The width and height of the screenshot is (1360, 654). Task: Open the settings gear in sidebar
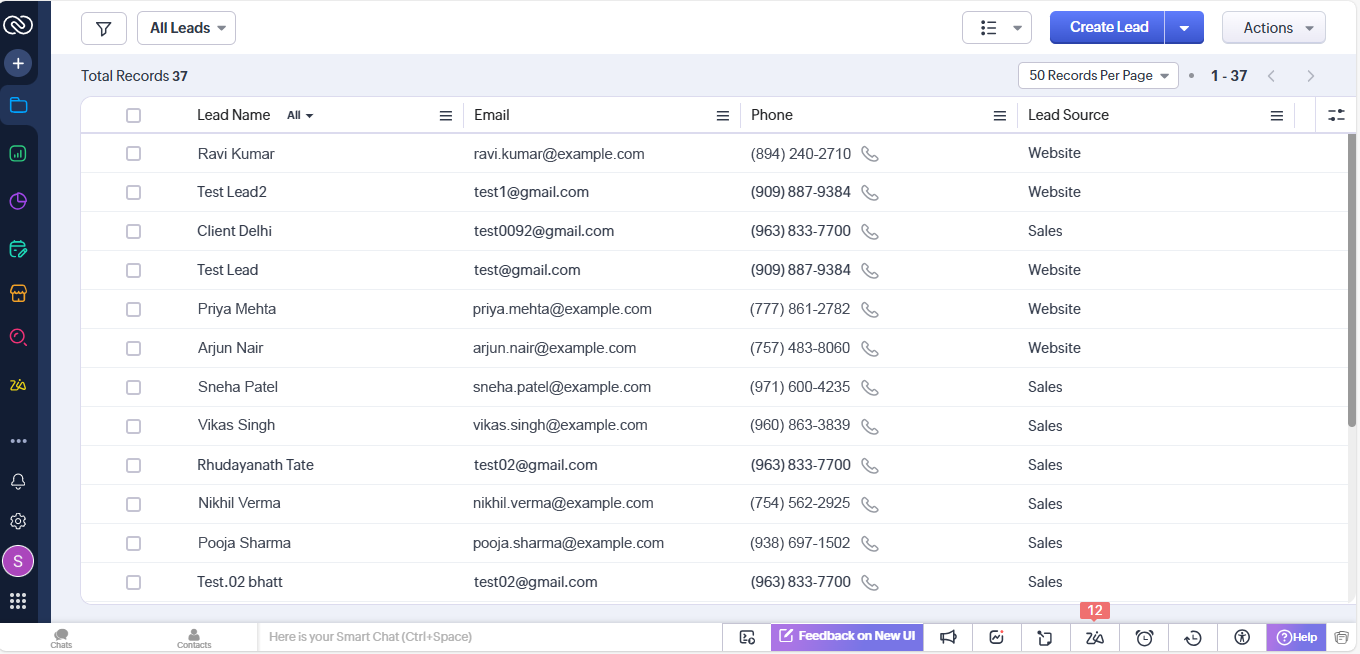[x=18, y=521]
